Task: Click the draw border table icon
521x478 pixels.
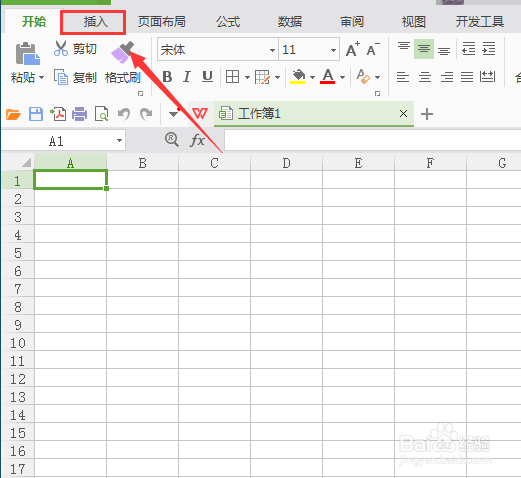Action: click(262, 77)
